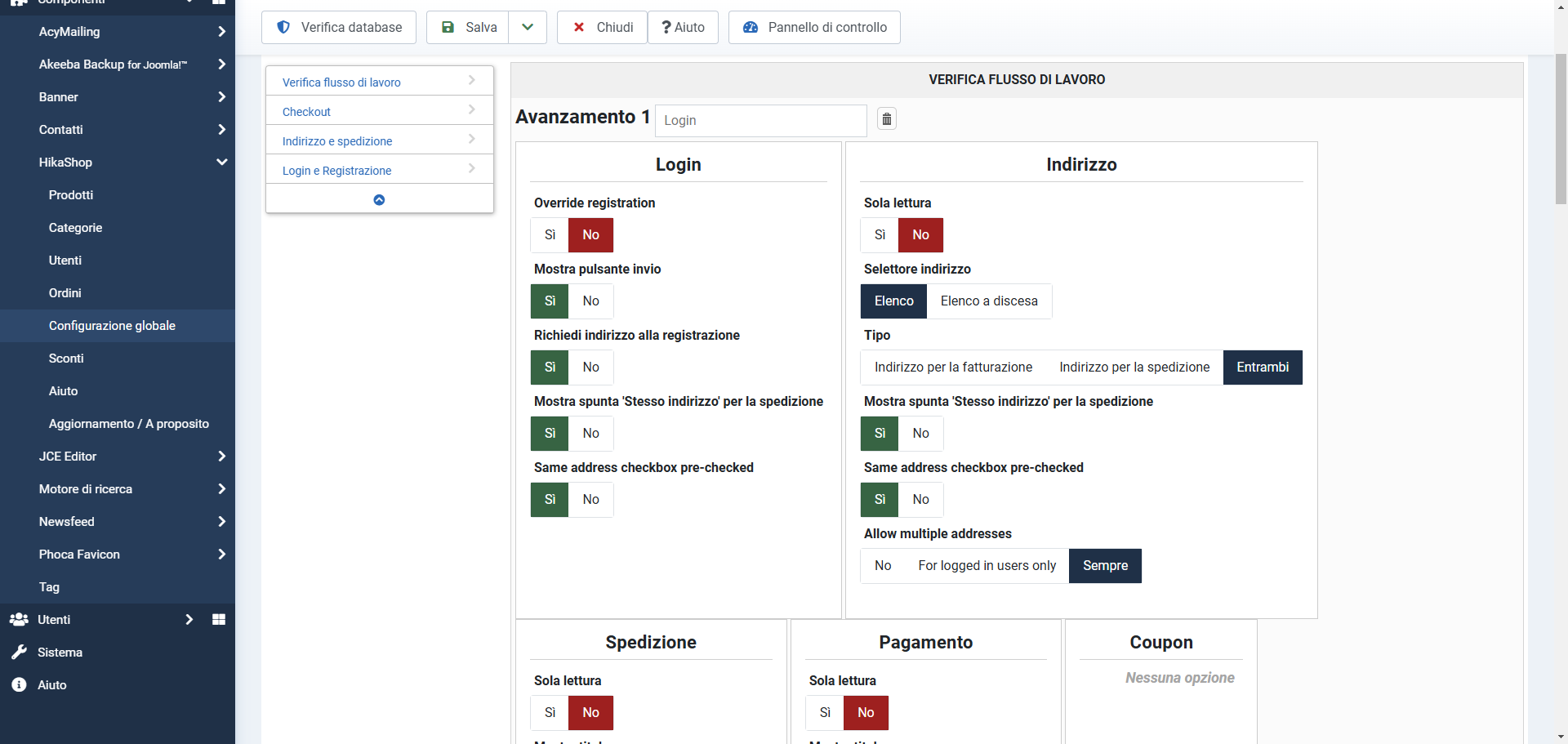Click the Aiuto info icon in sidebar
The width and height of the screenshot is (1568, 744).
pos(19,685)
